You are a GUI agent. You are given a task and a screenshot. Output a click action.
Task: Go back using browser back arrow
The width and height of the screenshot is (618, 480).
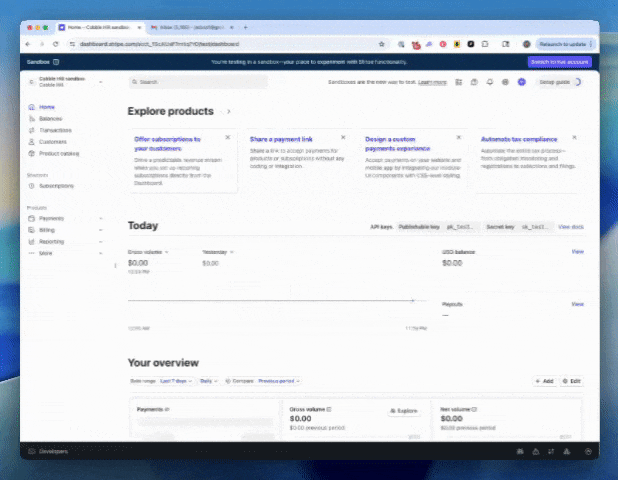28,44
